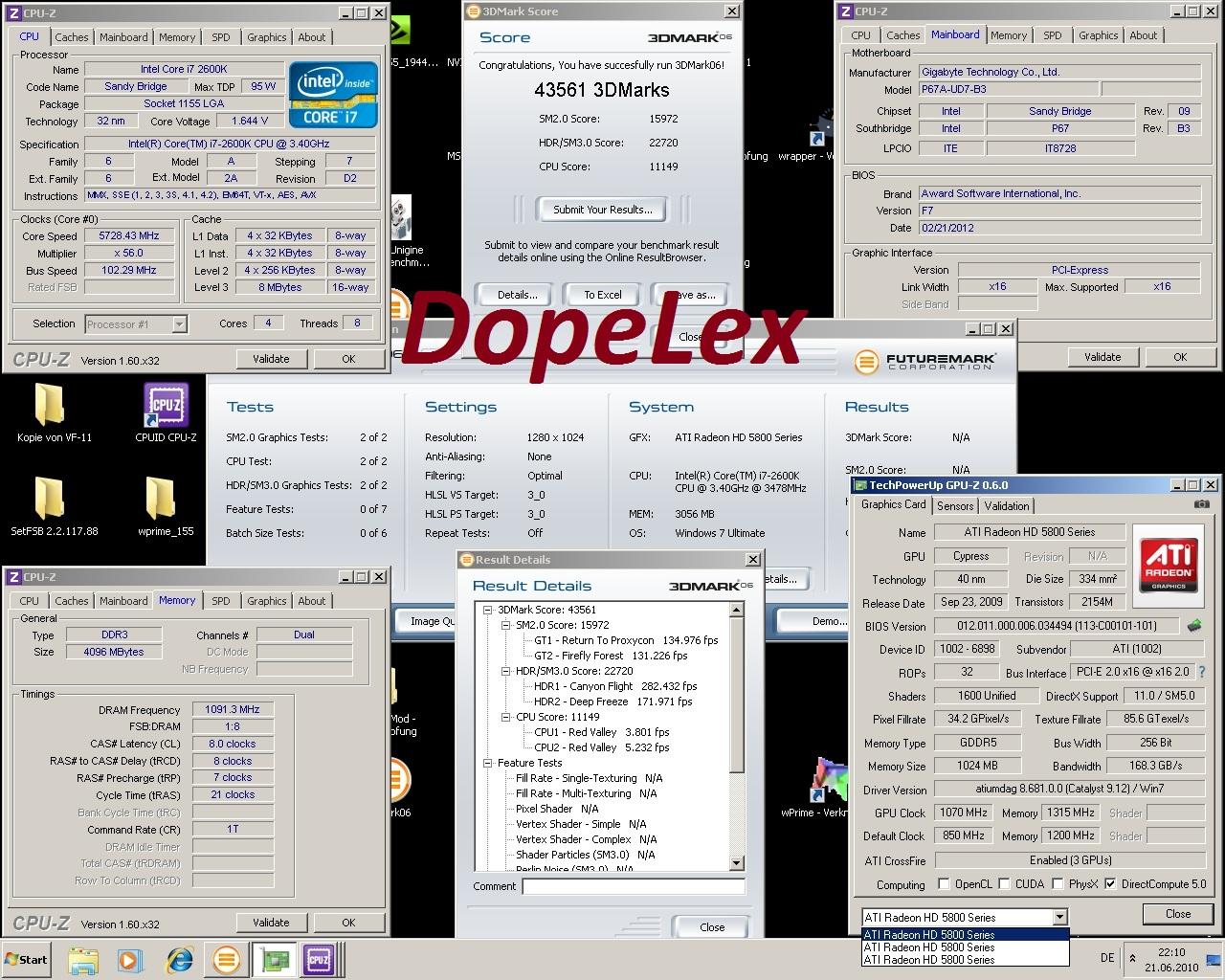Click the Core Speed value 5728.43 MHz
Screen dimensions: 1225x980
(x=129, y=236)
